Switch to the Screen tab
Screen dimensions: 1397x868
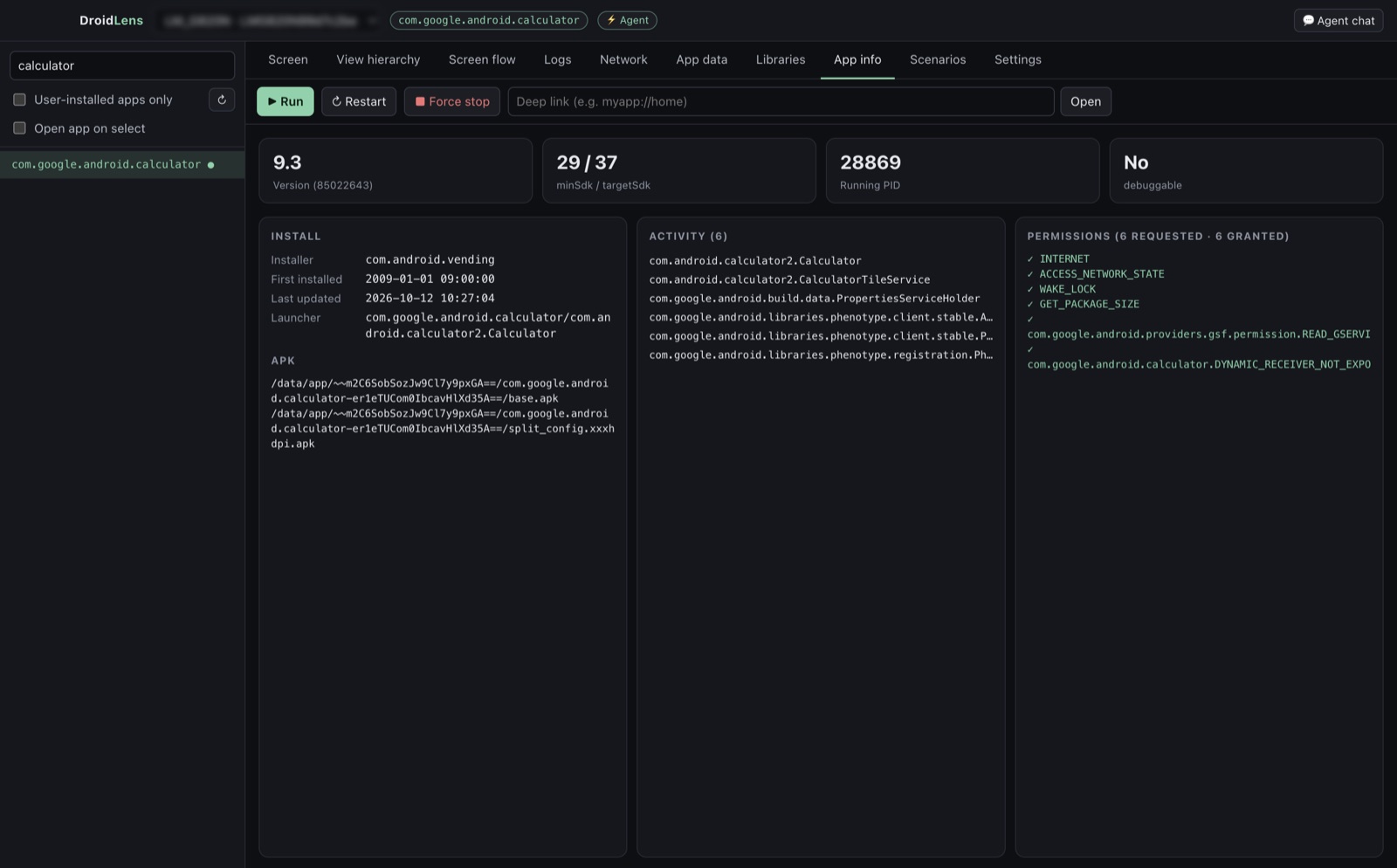(x=288, y=59)
